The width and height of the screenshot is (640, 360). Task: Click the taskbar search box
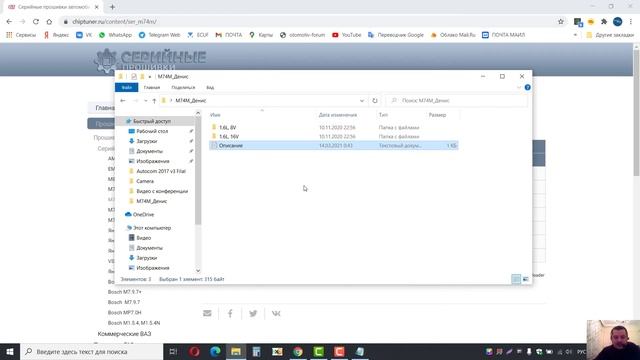point(91,351)
